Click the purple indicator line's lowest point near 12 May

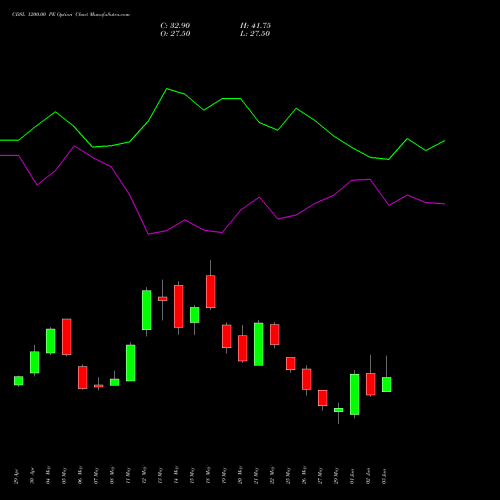149,234
